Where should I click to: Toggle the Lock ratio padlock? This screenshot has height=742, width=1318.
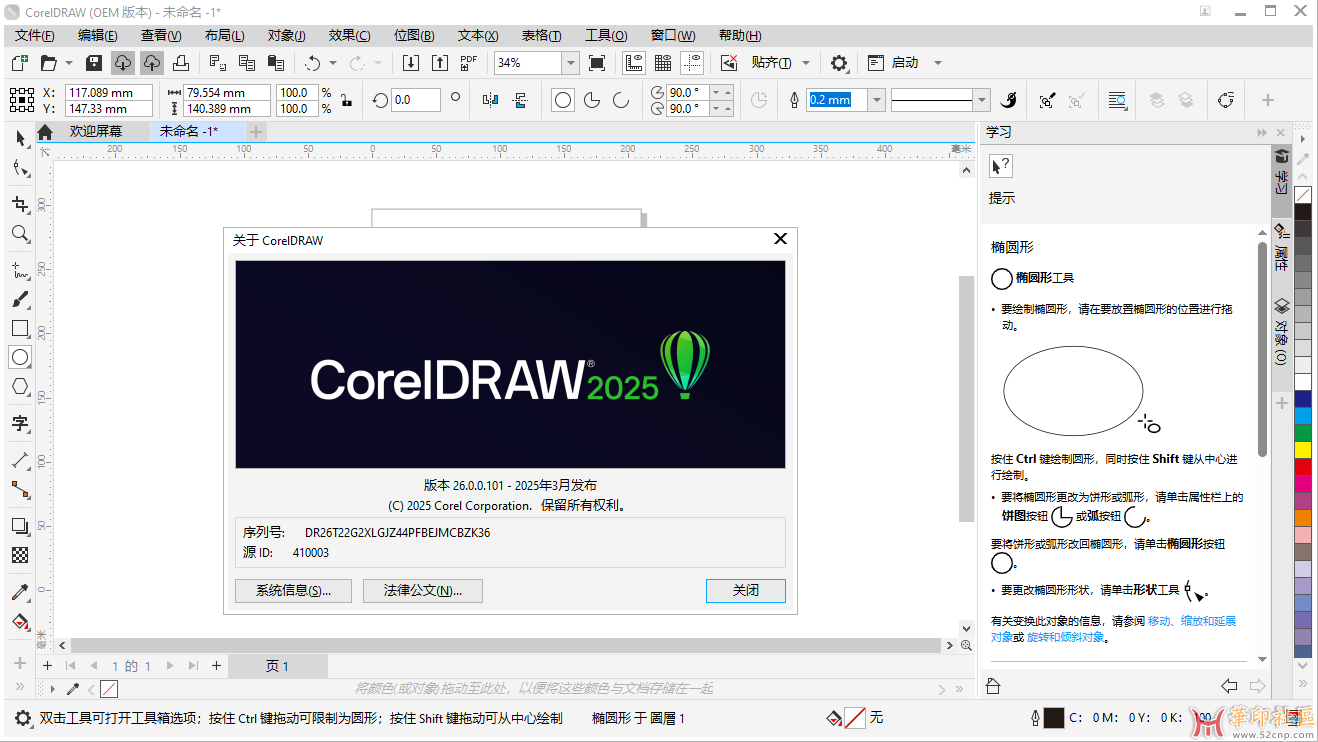[x=346, y=100]
